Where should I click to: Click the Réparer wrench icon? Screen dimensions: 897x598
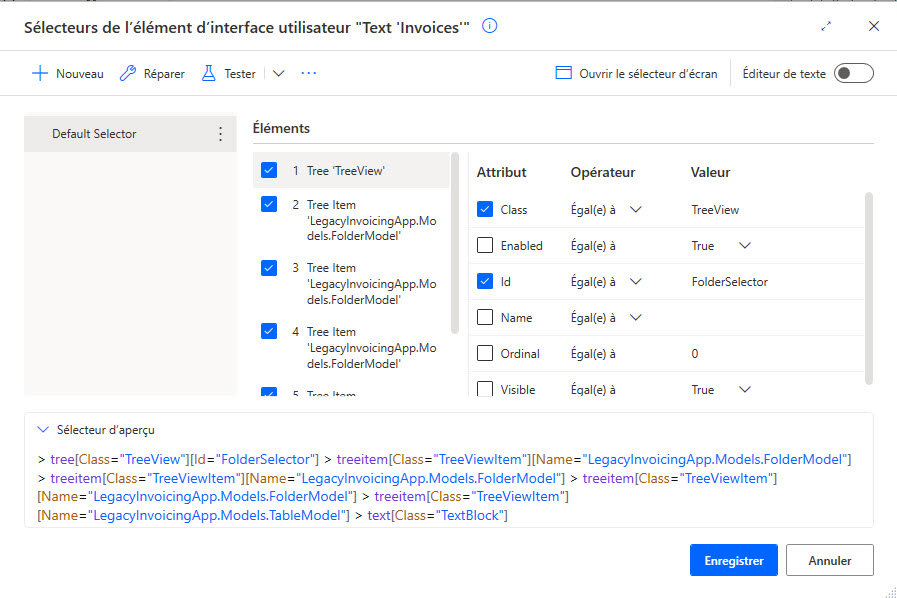(127, 73)
